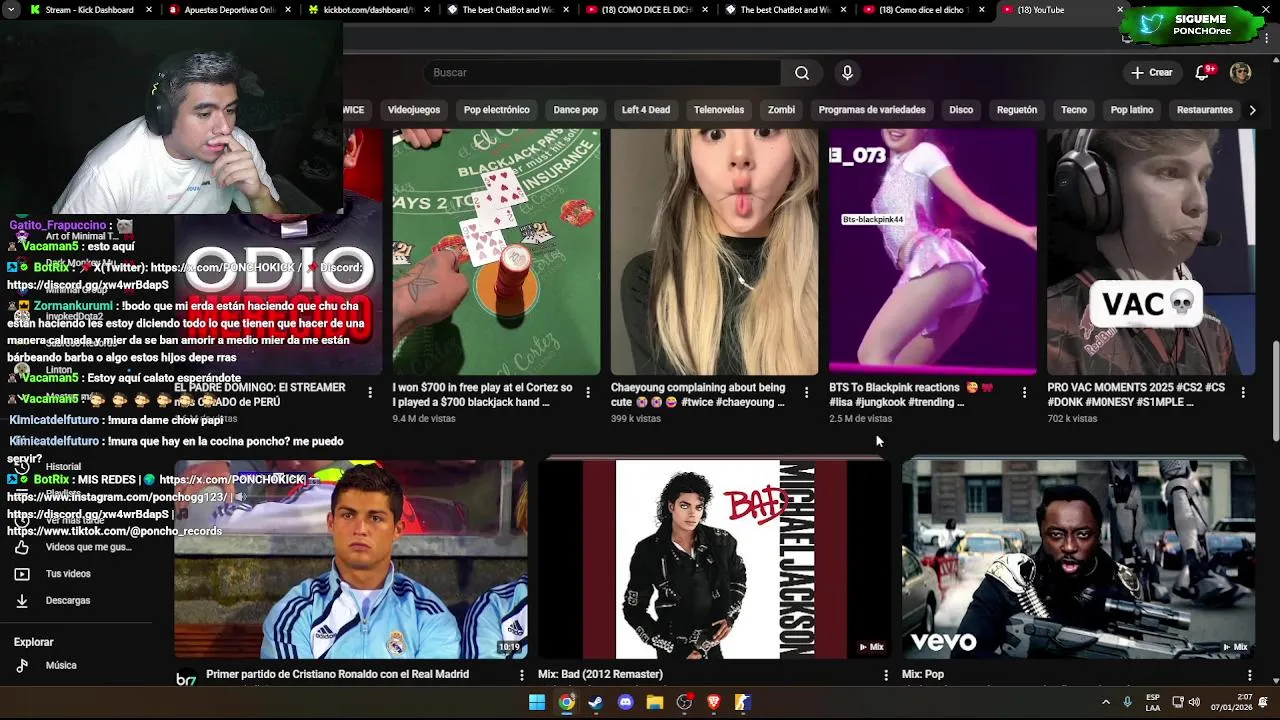
Task: Select the Pop latino chip
Action: (x=1132, y=110)
